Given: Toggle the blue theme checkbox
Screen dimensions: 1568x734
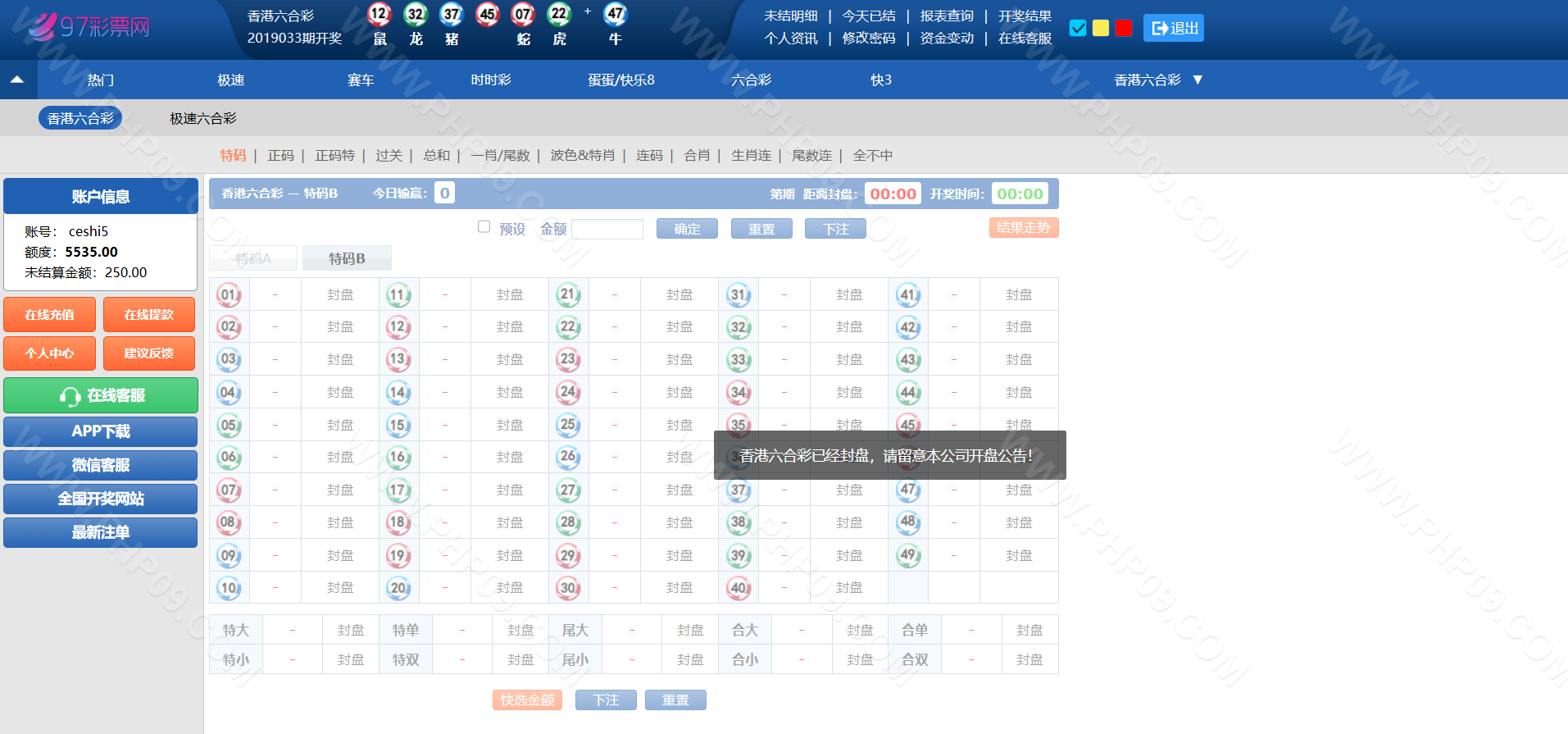Looking at the screenshot, I should (x=1078, y=28).
